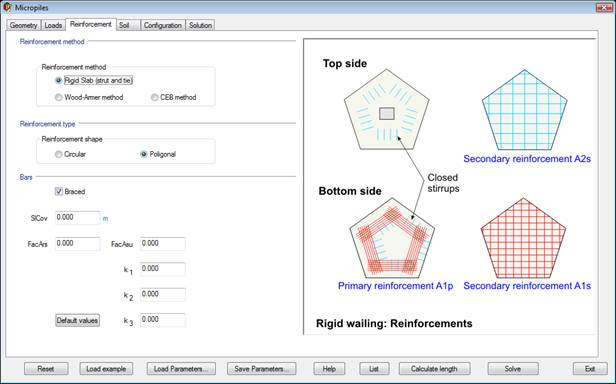Screen dimensions: 616x384
Task: Open Load Parameters dialog
Action: pos(181,369)
